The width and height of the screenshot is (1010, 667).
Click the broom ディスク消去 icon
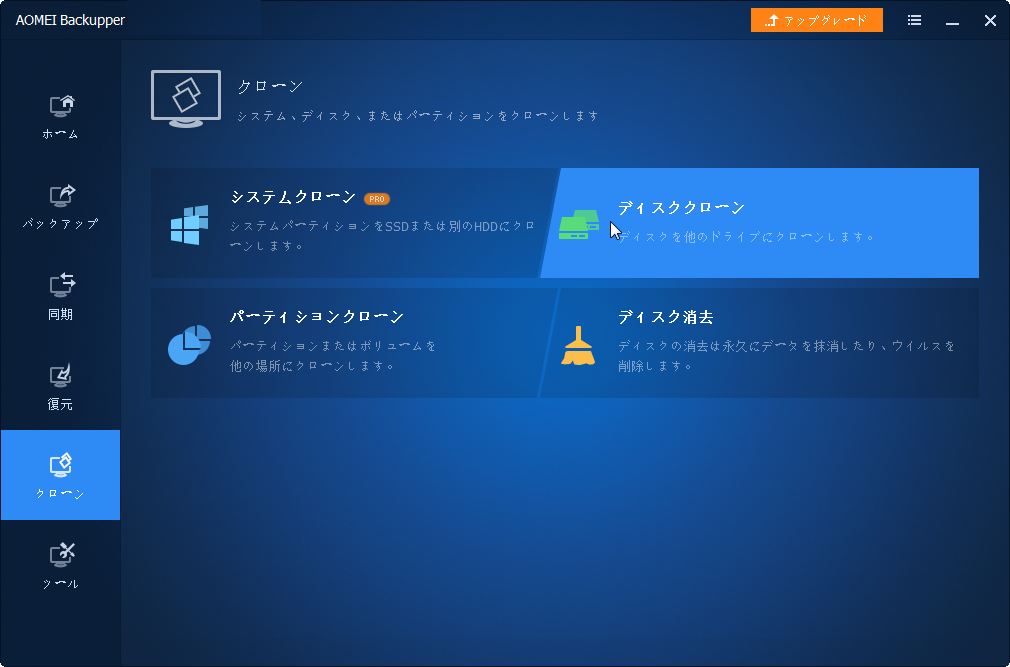[577, 346]
